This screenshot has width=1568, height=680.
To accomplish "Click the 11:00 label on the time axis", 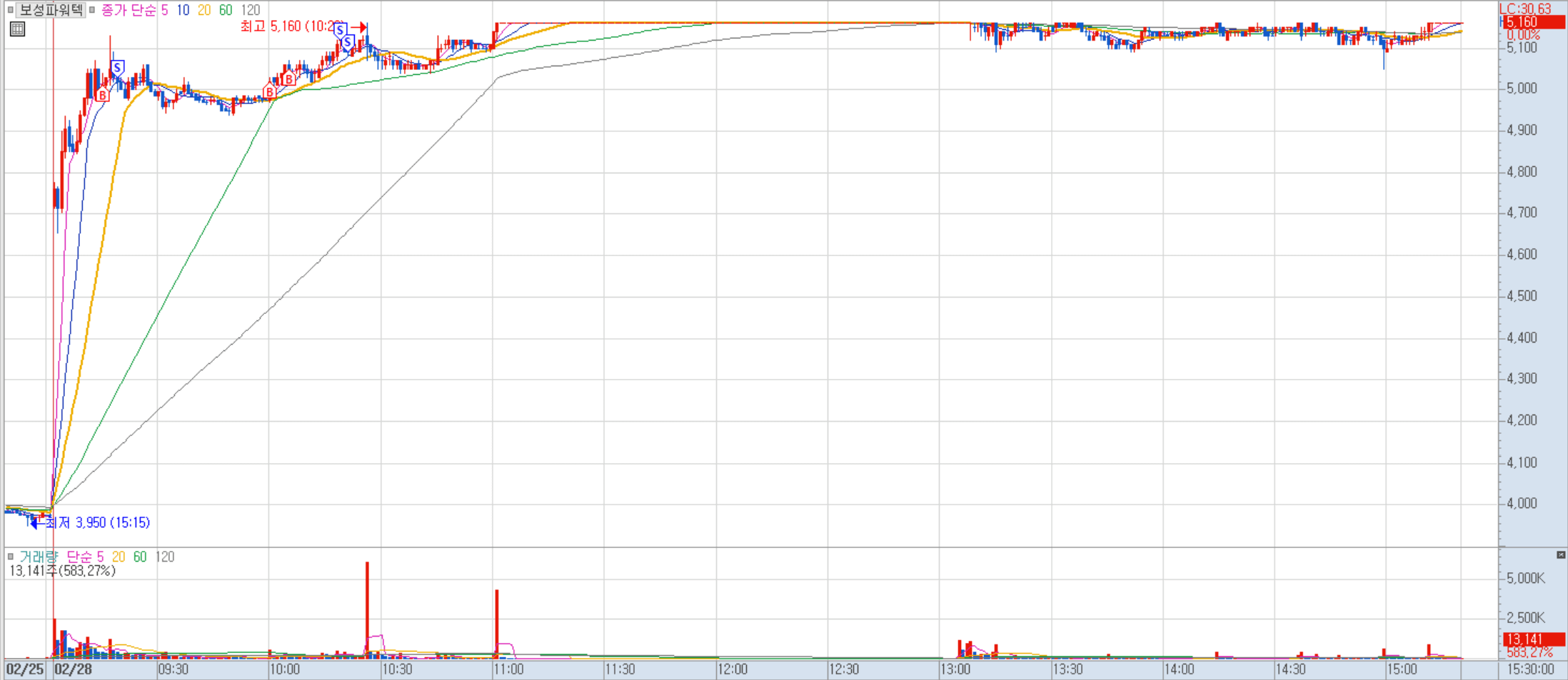I will click(508, 669).
